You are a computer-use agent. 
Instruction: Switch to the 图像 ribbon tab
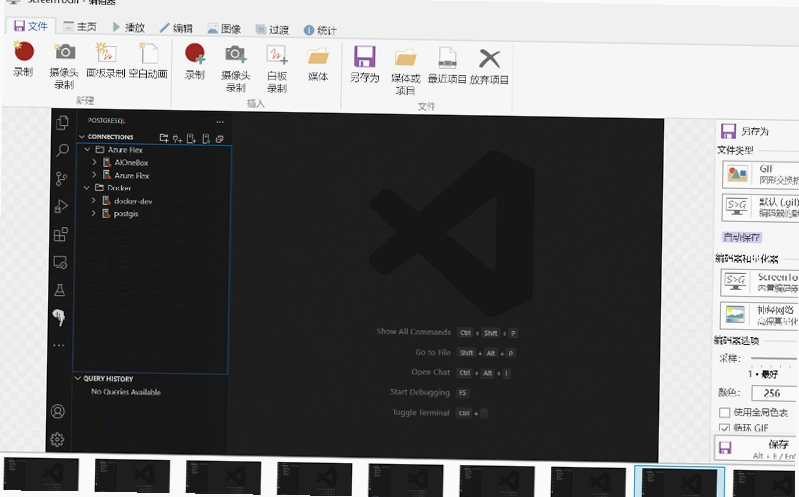click(x=224, y=29)
